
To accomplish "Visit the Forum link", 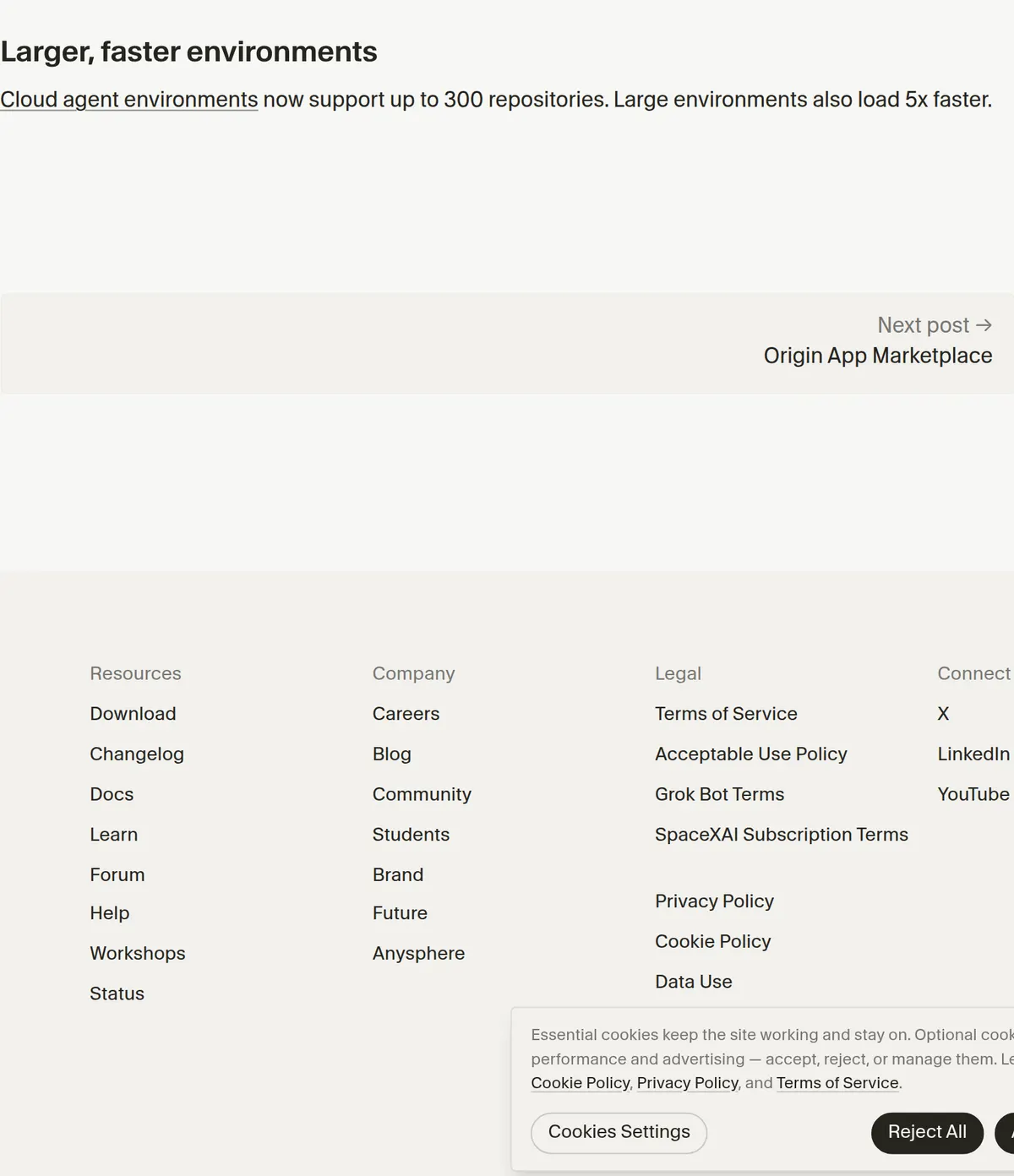I will [117, 875].
